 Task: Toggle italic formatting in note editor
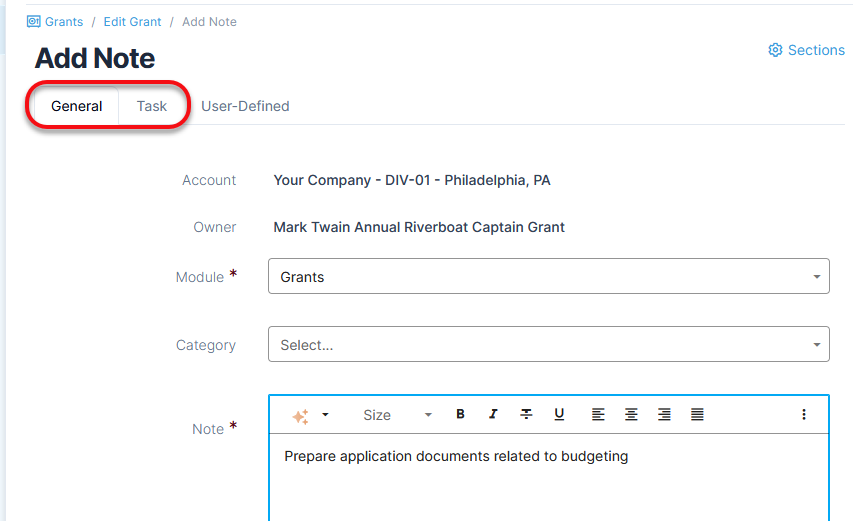click(x=493, y=415)
